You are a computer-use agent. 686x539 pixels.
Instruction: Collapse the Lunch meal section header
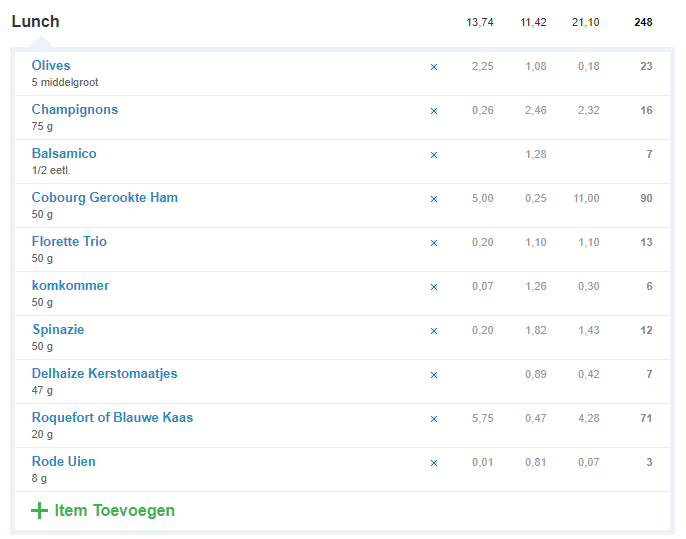coord(35,22)
